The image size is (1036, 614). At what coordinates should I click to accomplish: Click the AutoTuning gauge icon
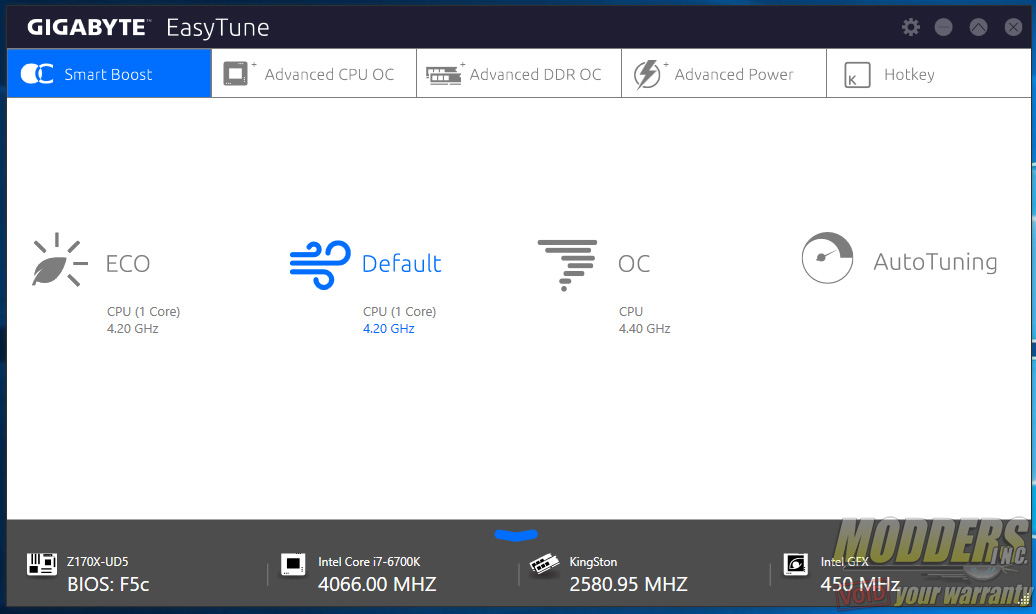827,258
